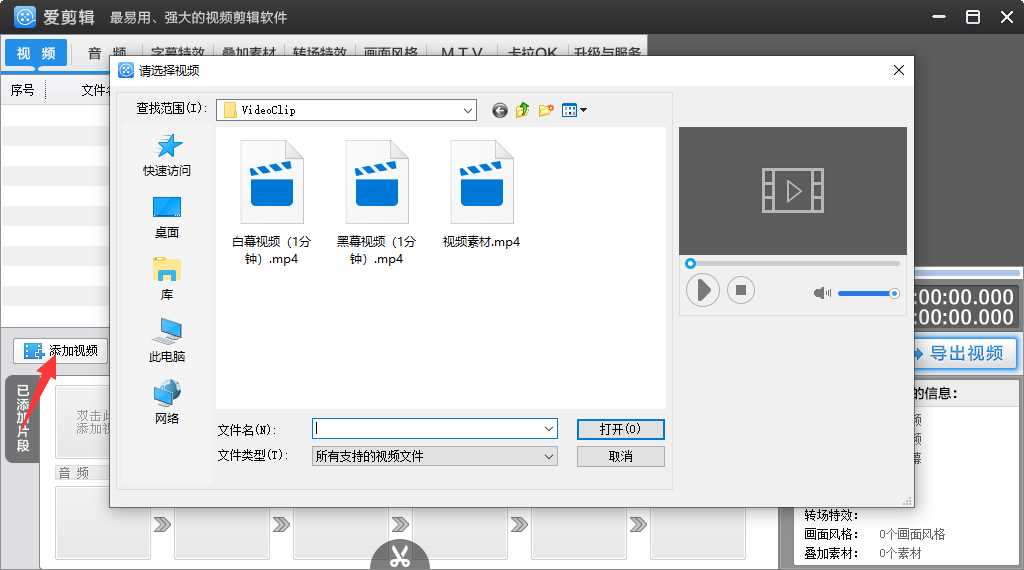The image size is (1024, 570).
Task: Select the file 黑幕视频（1分钟）.mp4
Action: (376, 202)
